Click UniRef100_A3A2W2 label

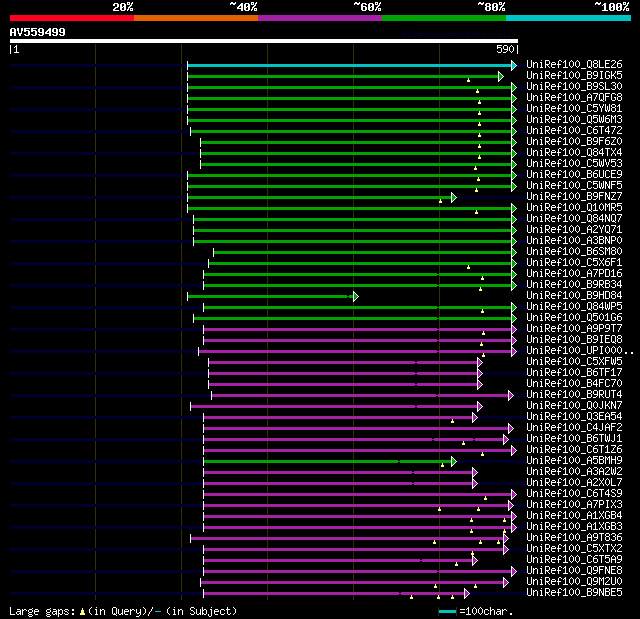coord(574,472)
